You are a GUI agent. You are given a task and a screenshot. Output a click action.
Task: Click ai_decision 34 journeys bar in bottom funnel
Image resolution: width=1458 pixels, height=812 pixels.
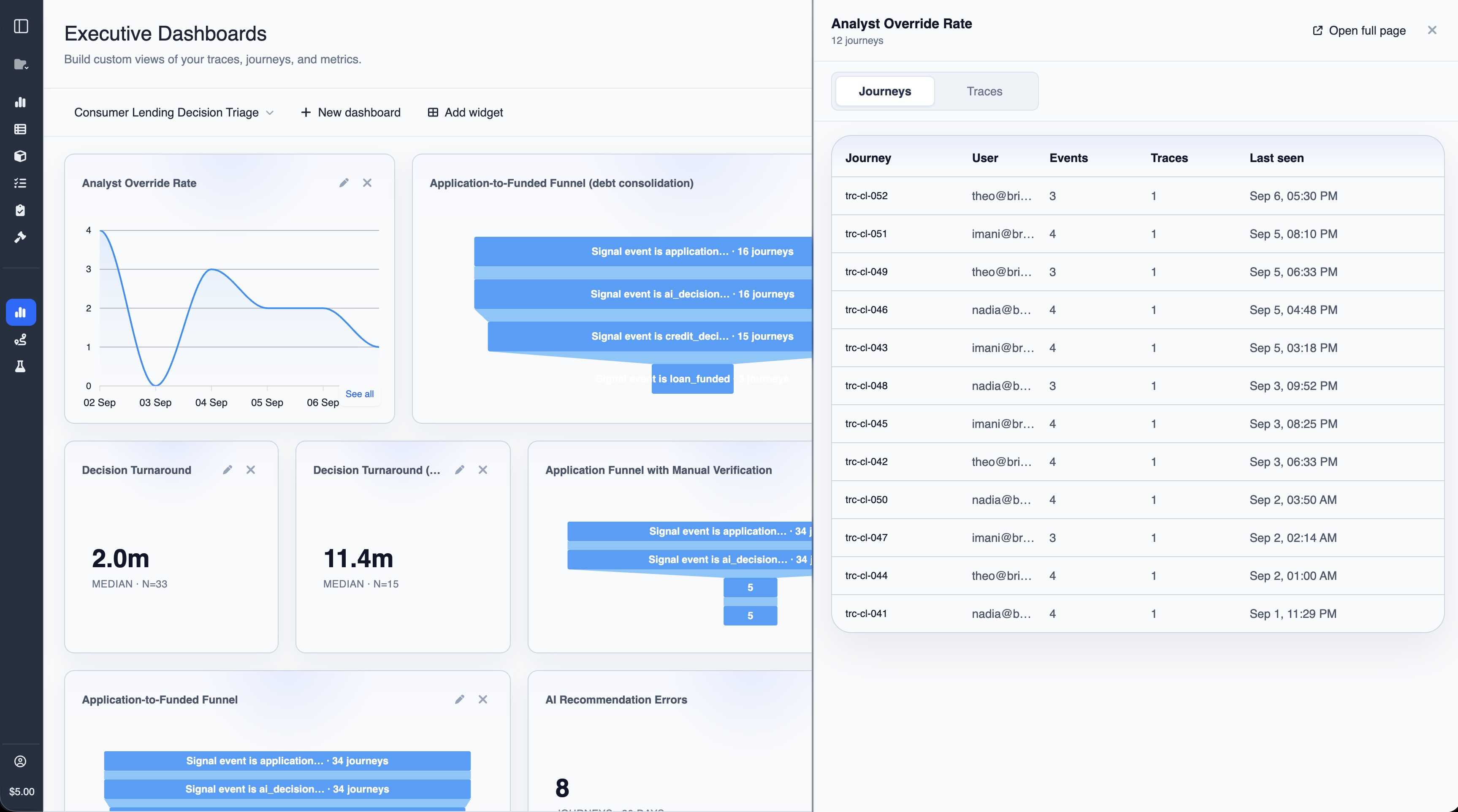[287, 789]
